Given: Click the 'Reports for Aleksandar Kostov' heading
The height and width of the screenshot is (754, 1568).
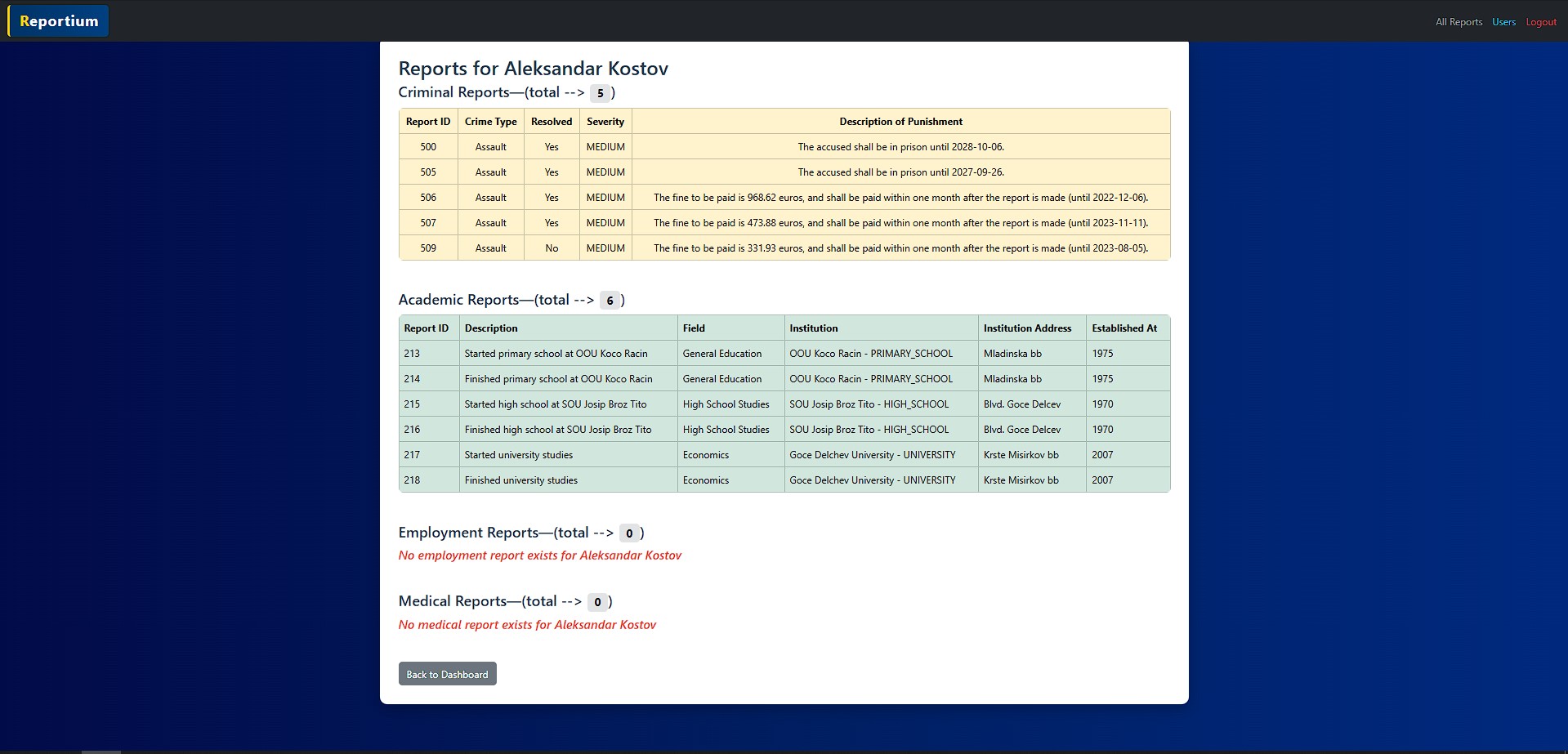Looking at the screenshot, I should (x=534, y=69).
